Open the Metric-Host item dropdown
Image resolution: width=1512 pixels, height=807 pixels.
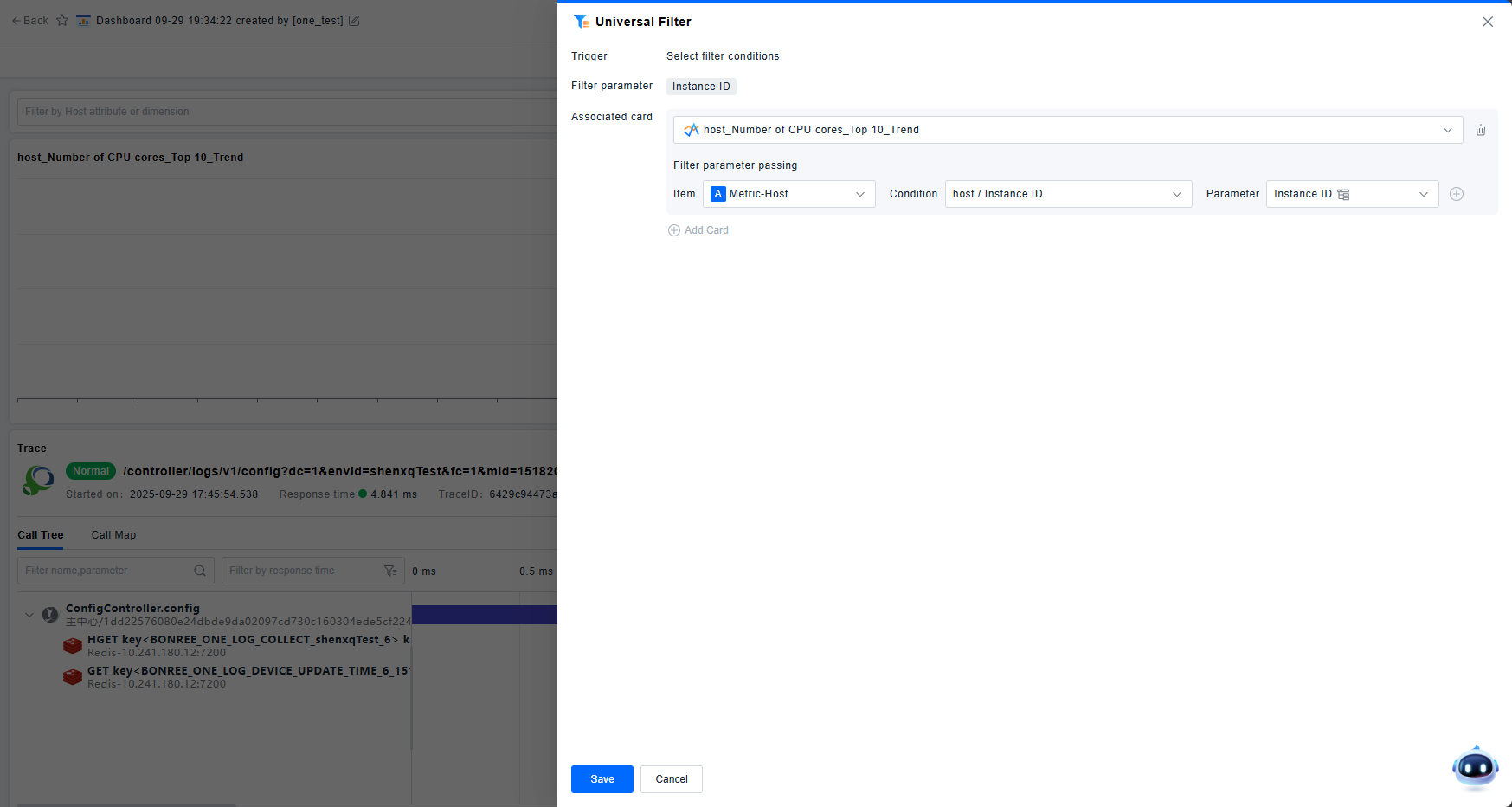788,194
